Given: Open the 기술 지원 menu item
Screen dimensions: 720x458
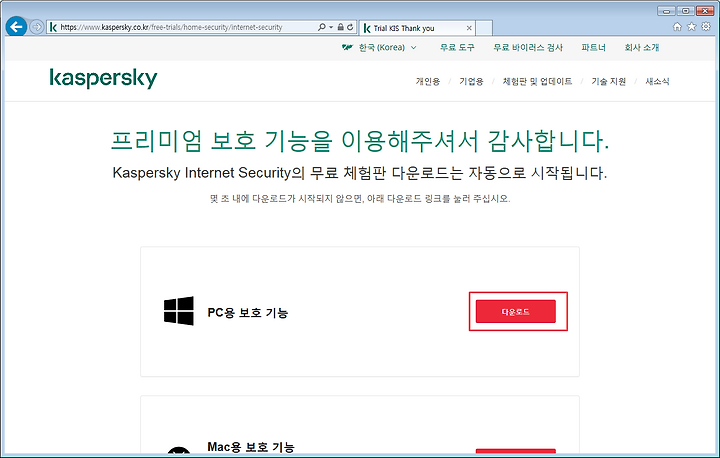Looking at the screenshot, I should pyautogui.click(x=608, y=81).
